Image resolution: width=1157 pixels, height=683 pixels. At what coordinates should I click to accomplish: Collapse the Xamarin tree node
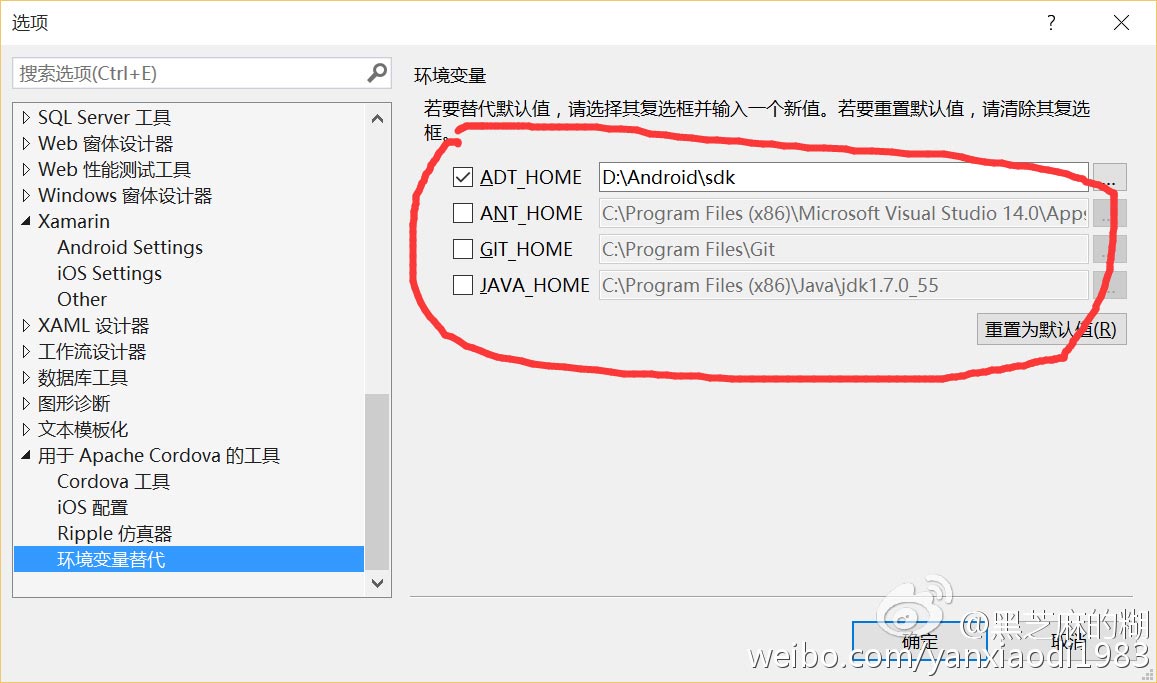pos(26,221)
